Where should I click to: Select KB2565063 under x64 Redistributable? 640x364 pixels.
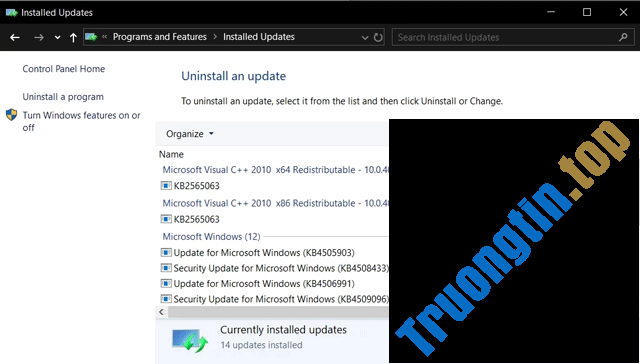click(x=196, y=186)
